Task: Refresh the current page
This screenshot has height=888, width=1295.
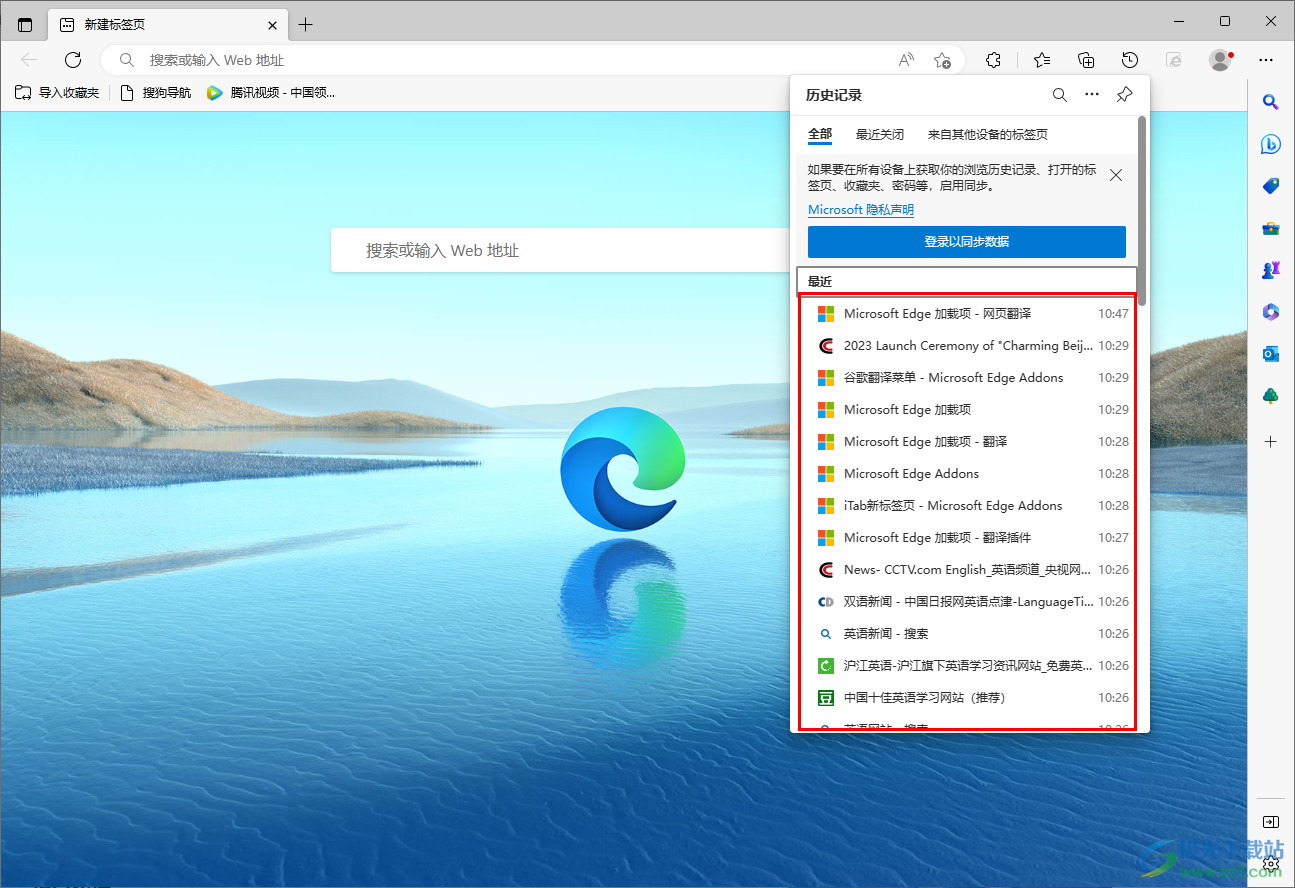Action: [73, 60]
